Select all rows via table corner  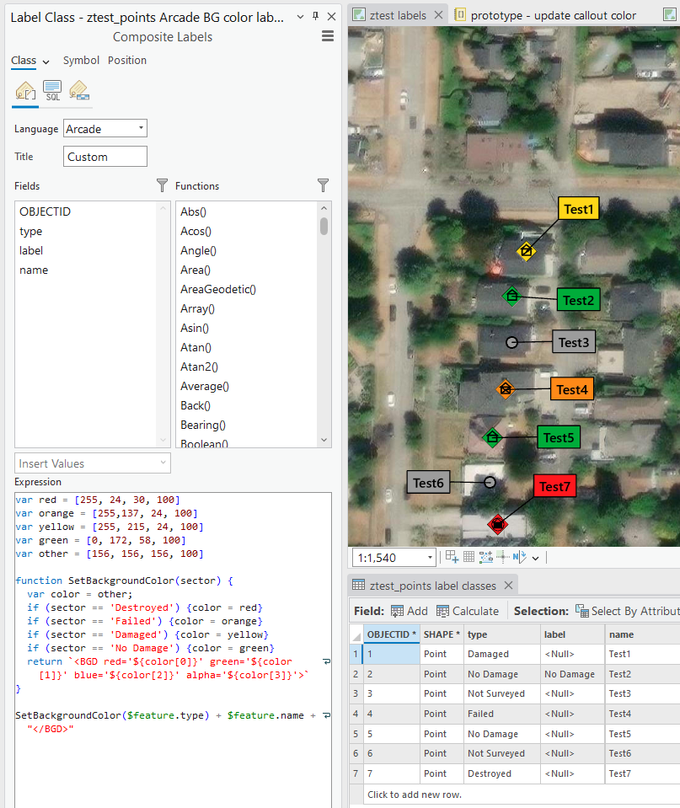[356, 635]
